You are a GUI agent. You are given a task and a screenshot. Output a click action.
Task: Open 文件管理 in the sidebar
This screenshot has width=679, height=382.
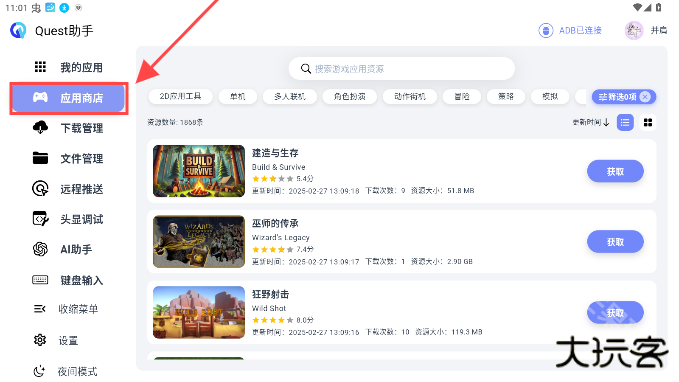[x=68, y=159]
